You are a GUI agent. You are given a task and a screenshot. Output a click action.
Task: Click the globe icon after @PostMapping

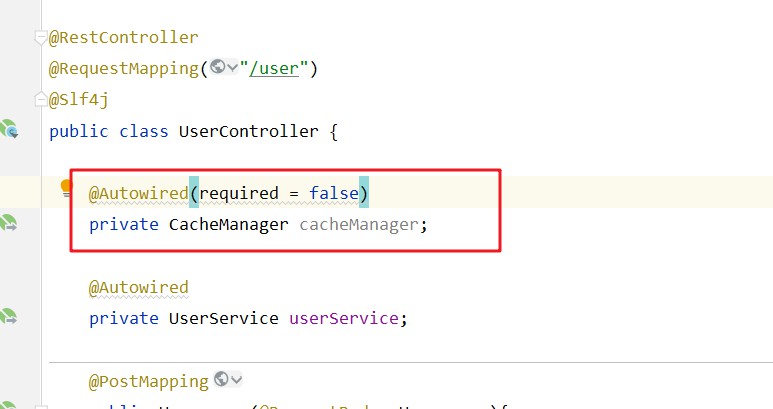pyautogui.click(x=221, y=379)
